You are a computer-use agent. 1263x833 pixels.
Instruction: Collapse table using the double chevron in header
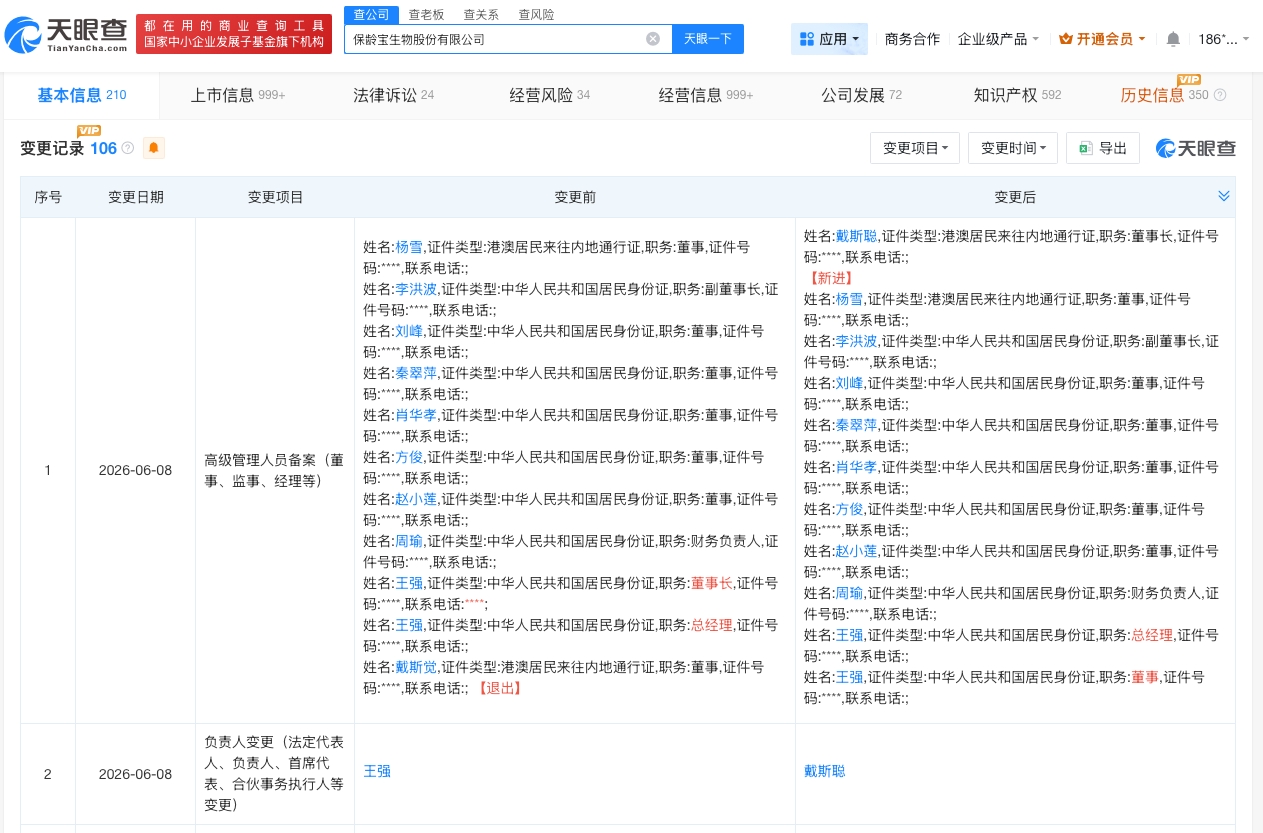(x=1224, y=196)
